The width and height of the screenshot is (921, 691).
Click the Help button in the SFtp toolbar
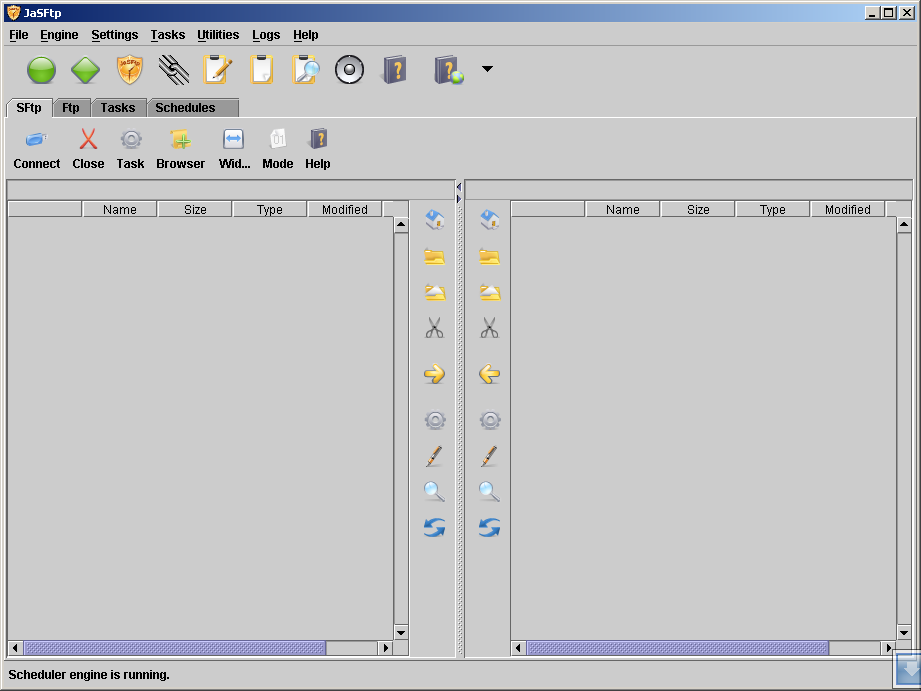tap(318, 150)
